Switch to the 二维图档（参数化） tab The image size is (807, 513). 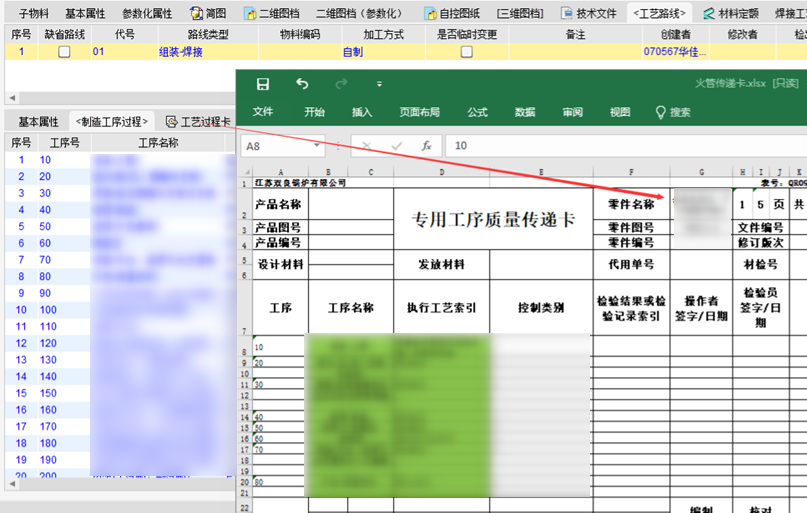coord(359,13)
